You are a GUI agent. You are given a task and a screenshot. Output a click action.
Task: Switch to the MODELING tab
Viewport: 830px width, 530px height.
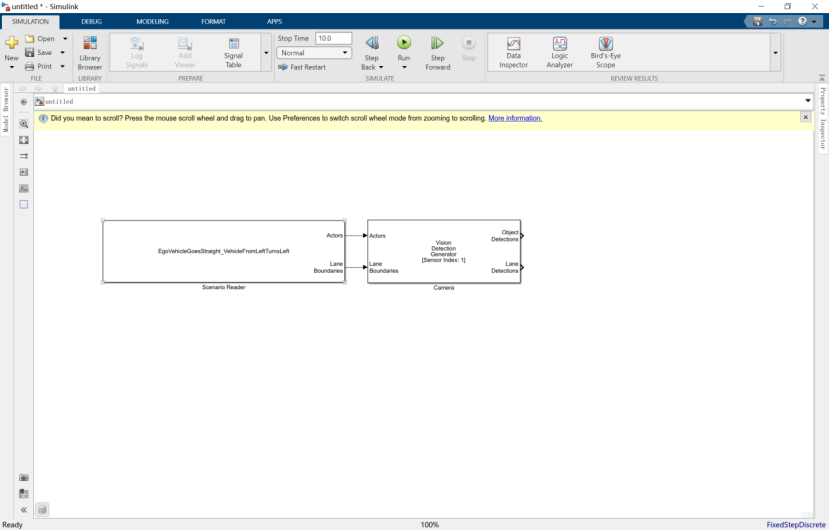click(152, 22)
